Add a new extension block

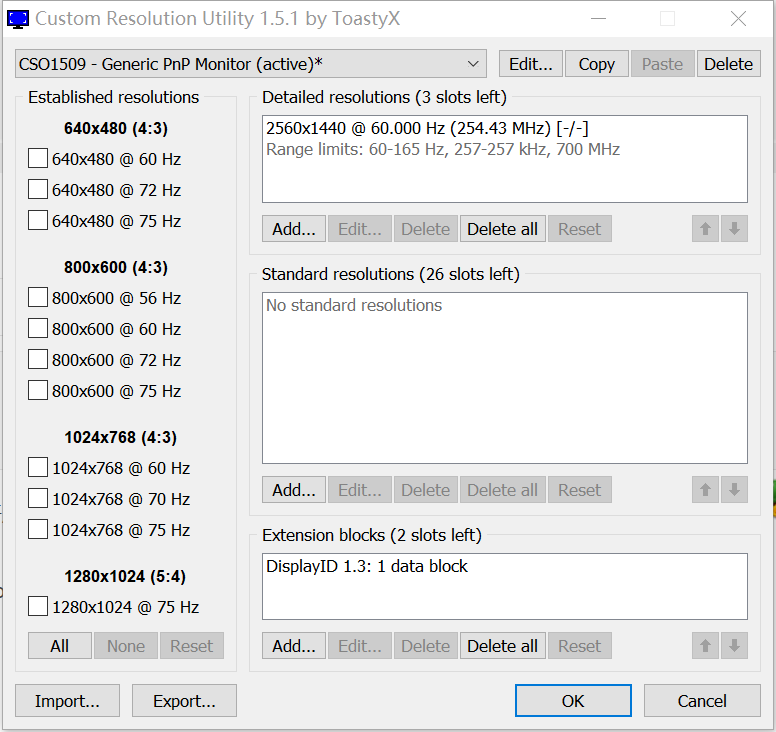click(x=293, y=646)
